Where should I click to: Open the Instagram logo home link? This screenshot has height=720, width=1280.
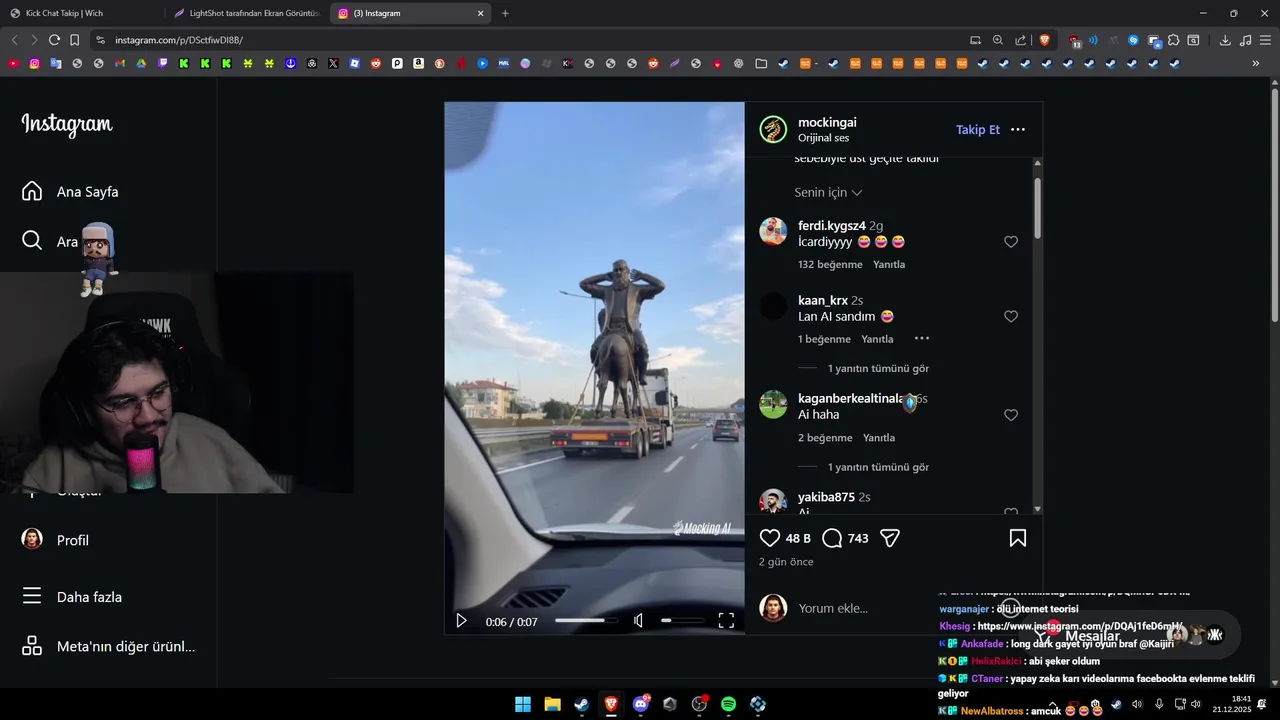click(67, 125)
